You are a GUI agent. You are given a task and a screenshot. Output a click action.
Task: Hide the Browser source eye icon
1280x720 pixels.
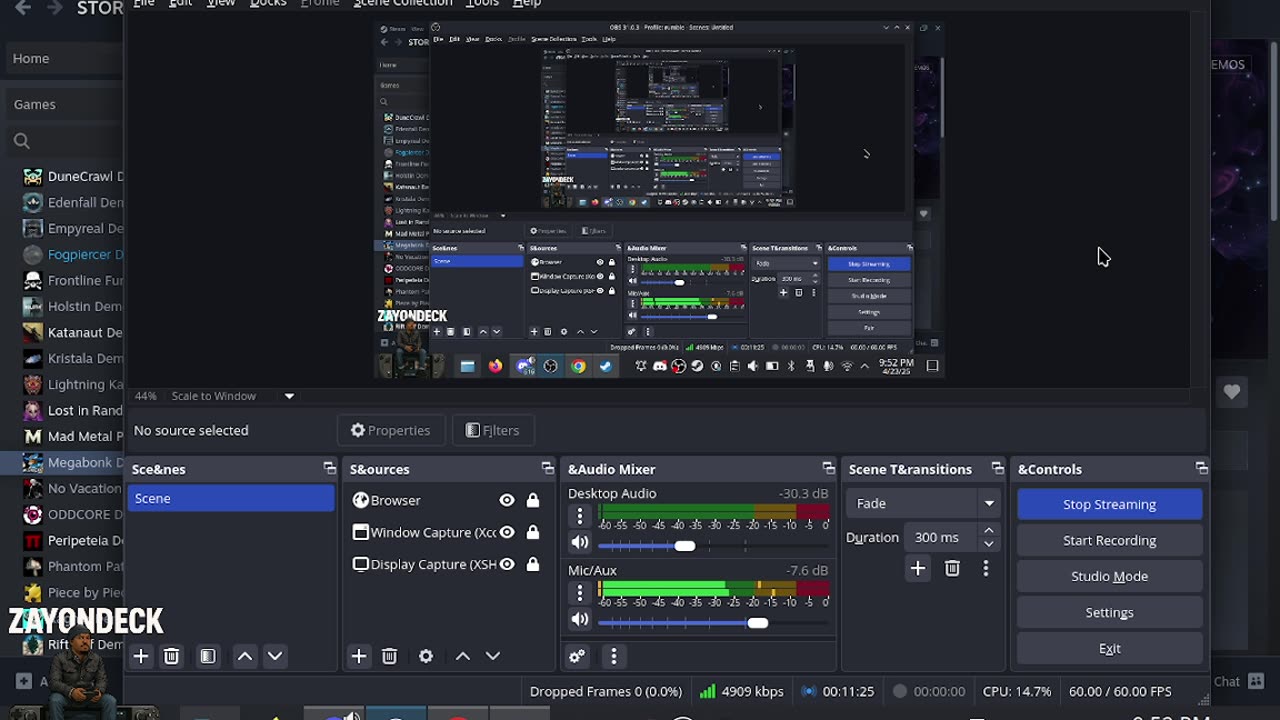pyautogui.click(x=507, y=500)
